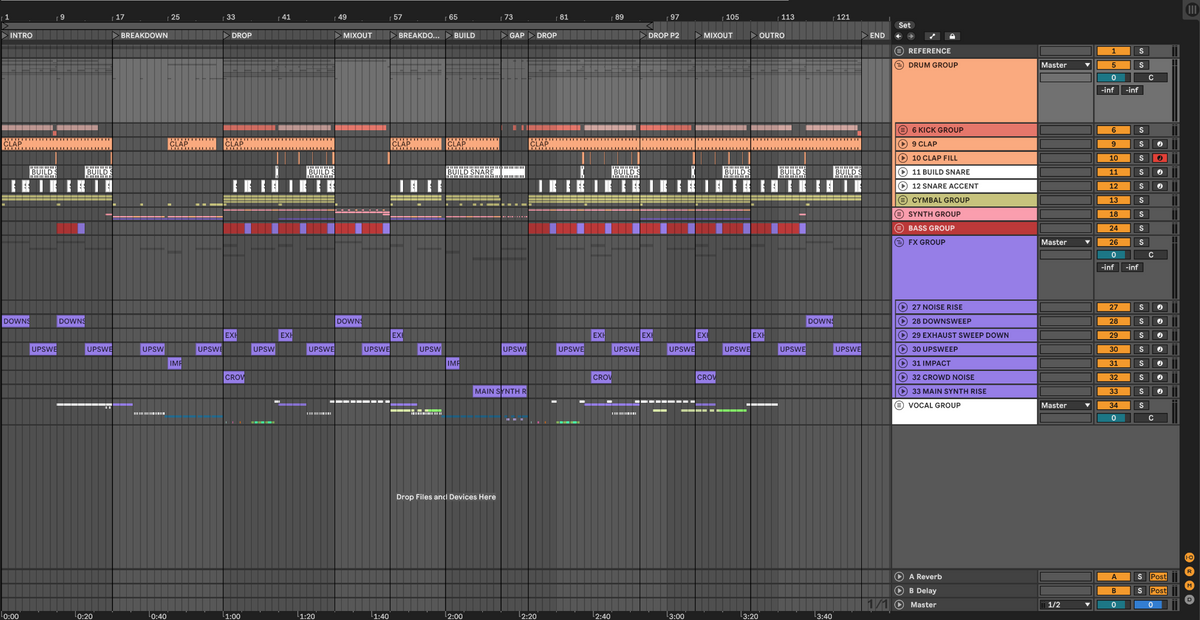Adjust the FX GROUP volume slider

click(1113, 255)
